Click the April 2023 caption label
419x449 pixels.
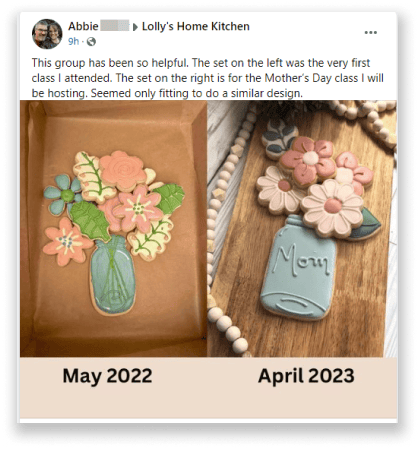[x=306, y=376]
